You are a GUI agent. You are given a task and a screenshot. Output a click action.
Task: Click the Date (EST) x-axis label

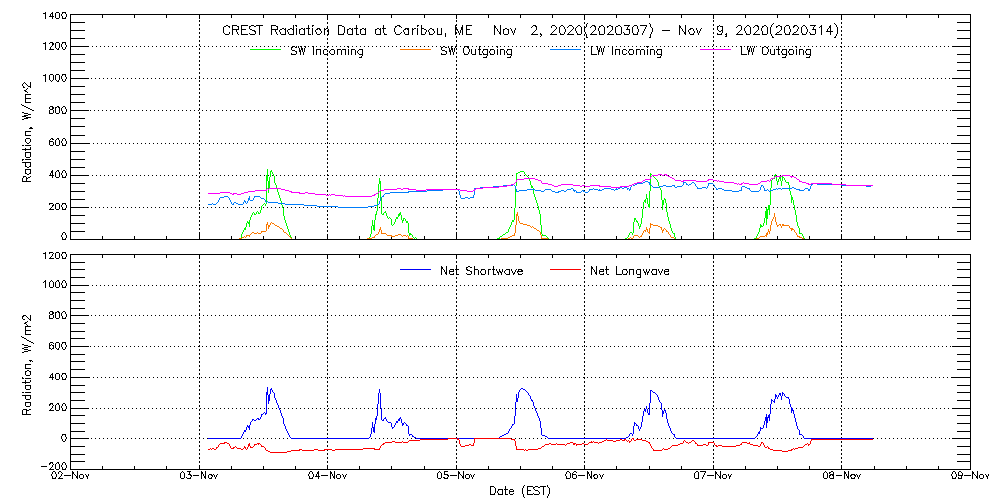point(519,491)
